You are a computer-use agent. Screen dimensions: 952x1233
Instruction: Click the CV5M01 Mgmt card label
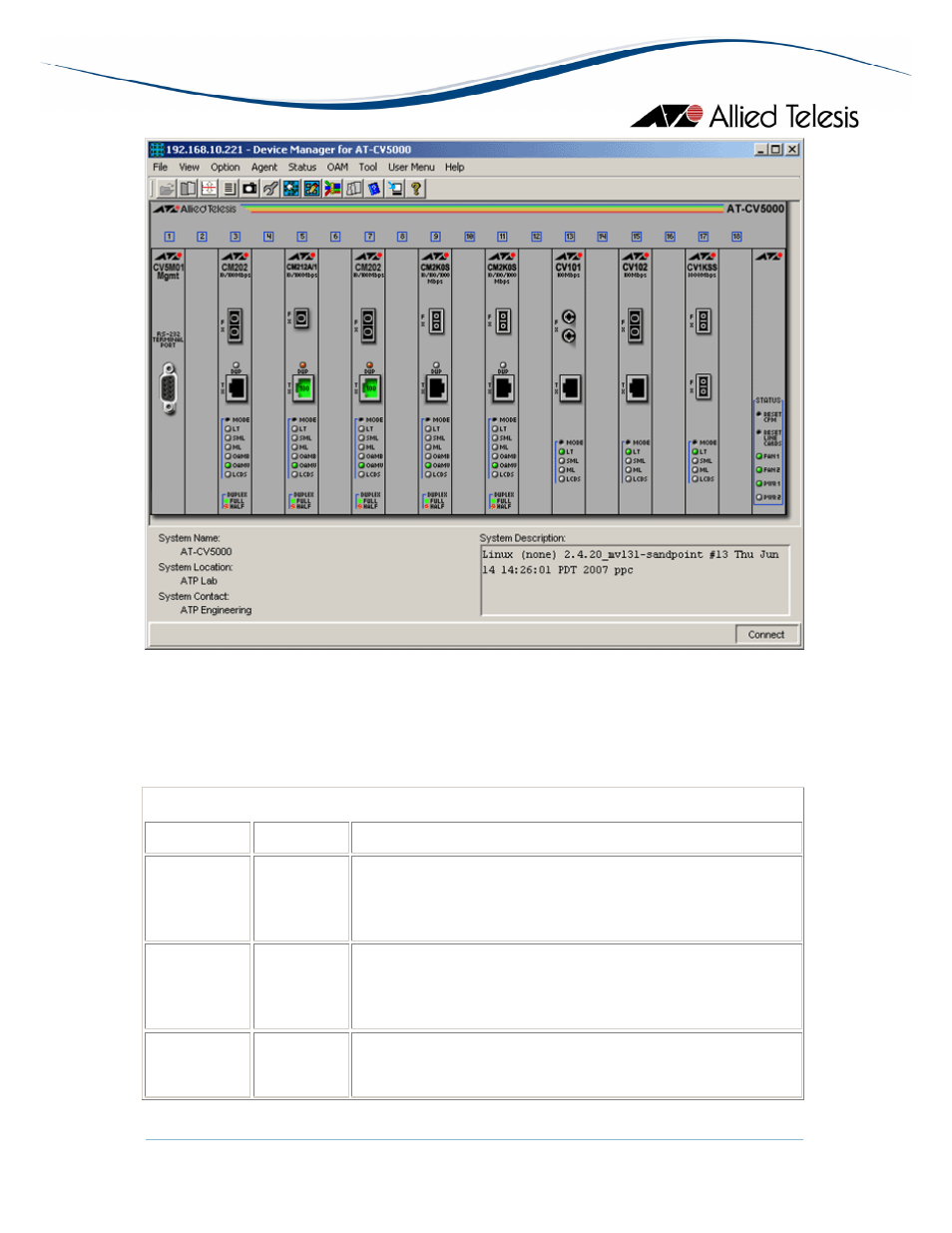[168, 272]
